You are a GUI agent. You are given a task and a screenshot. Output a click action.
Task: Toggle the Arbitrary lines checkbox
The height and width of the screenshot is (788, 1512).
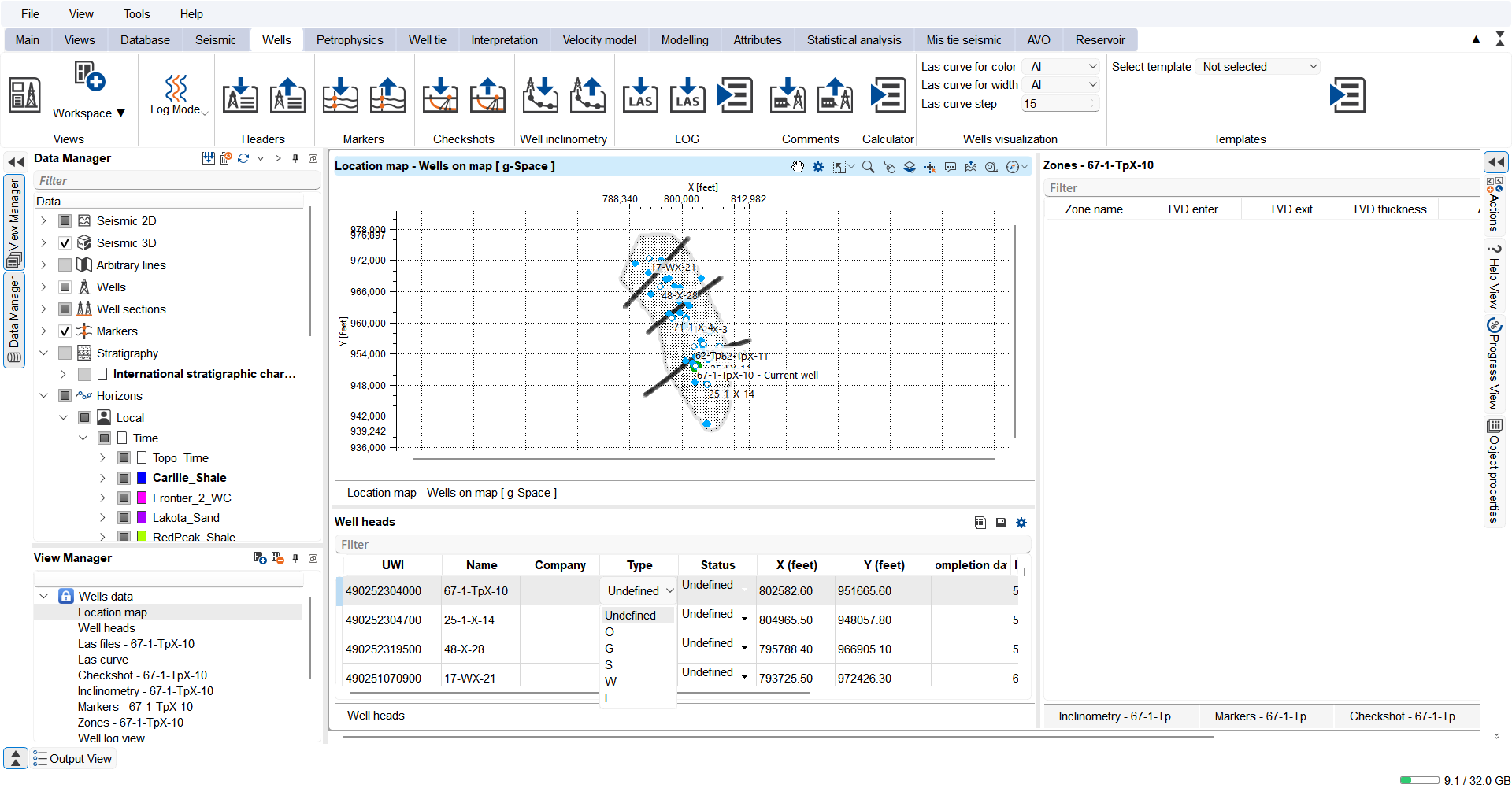pyautogui.click(x=65, y=265)
